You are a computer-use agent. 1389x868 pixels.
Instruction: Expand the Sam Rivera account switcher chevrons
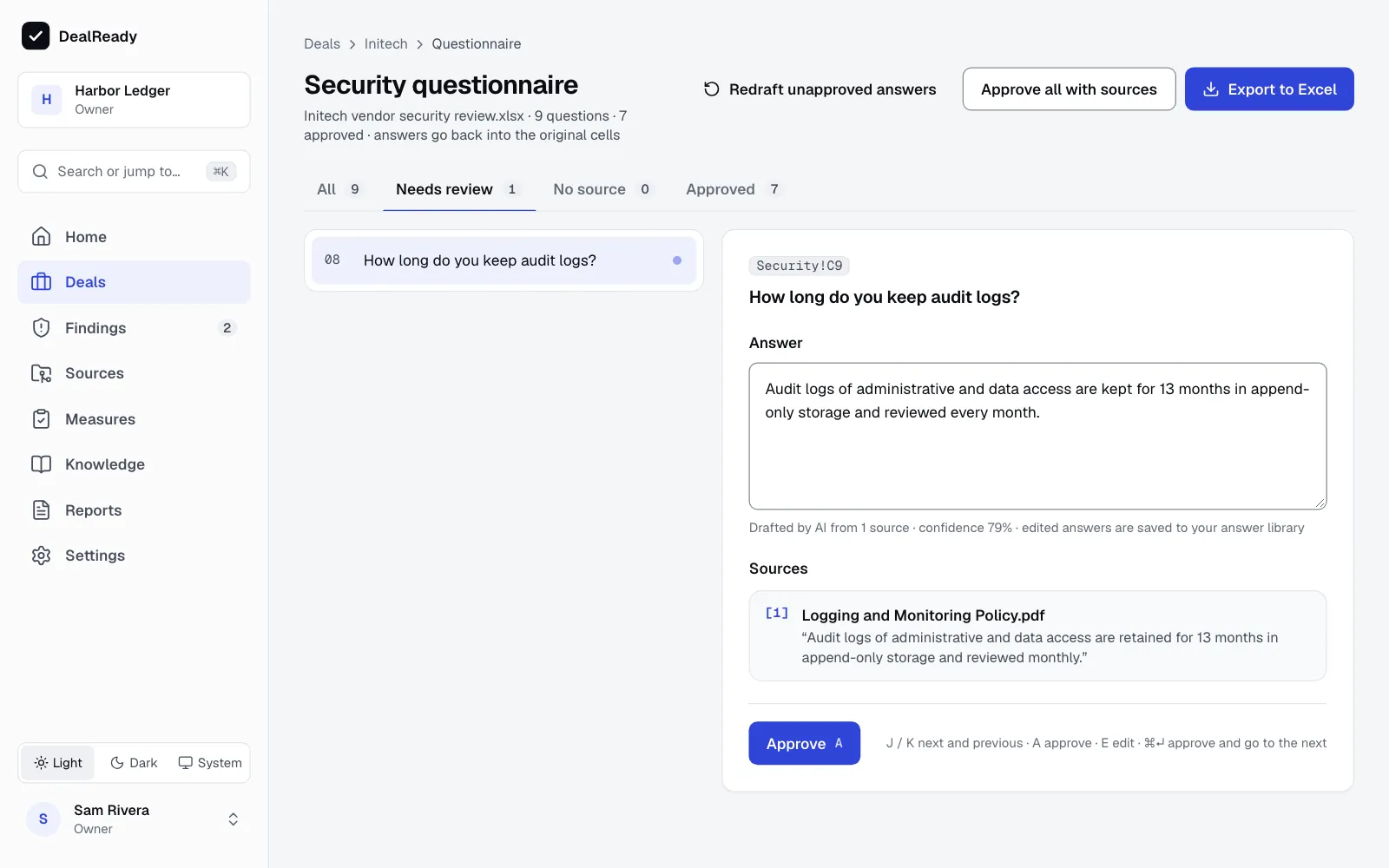234,819
